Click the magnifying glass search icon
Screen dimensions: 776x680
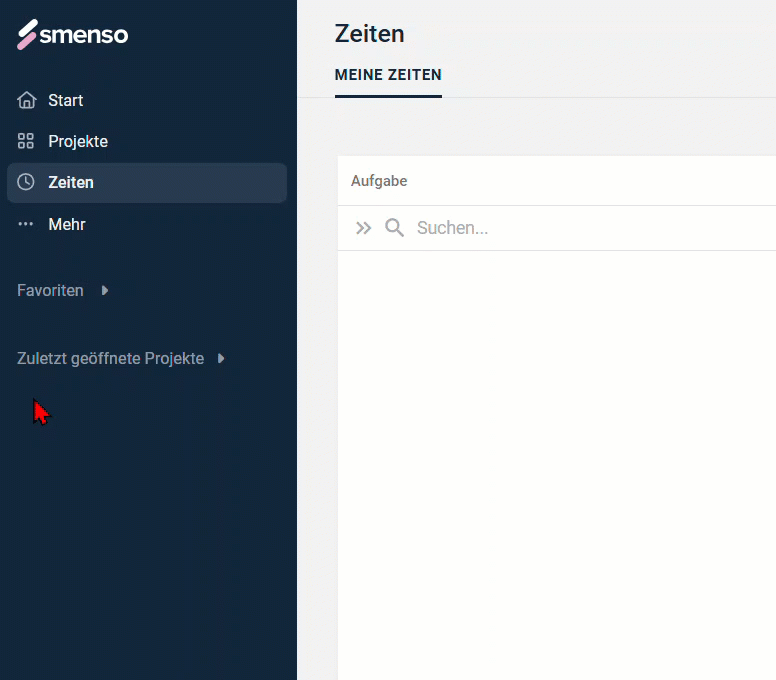(394, 228)
